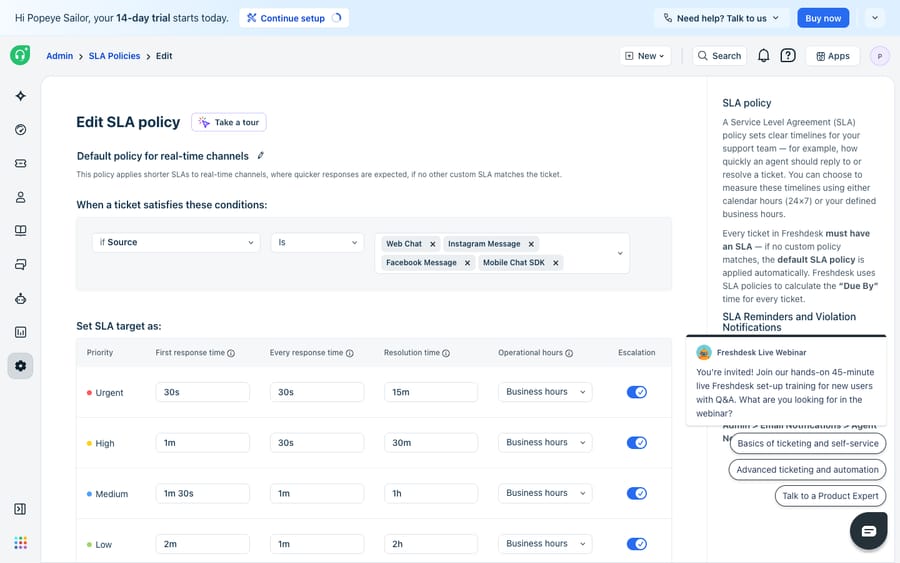Edit High resolution time 30m field
Viewport: 900px width, 563px height.
[x=430, y=442]
